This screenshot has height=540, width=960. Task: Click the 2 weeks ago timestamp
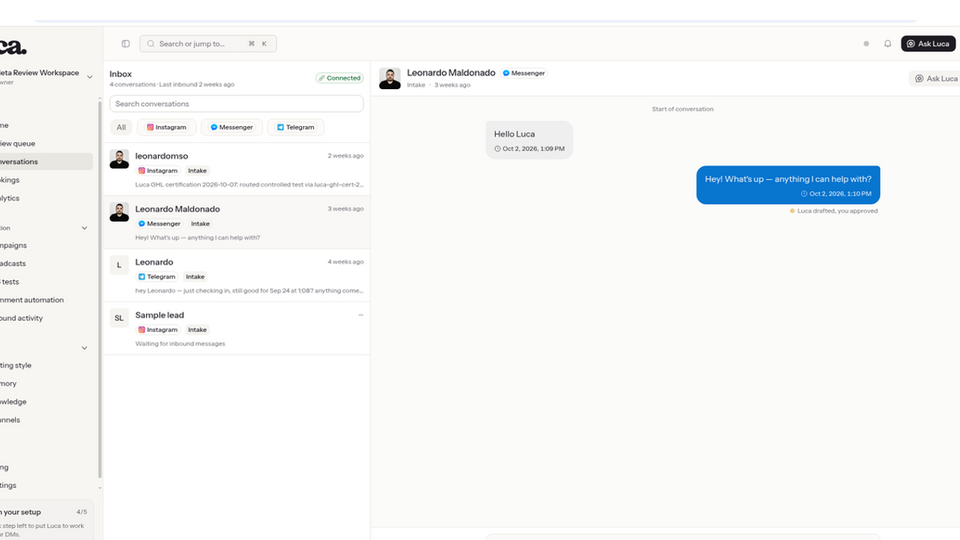[345, 156]
